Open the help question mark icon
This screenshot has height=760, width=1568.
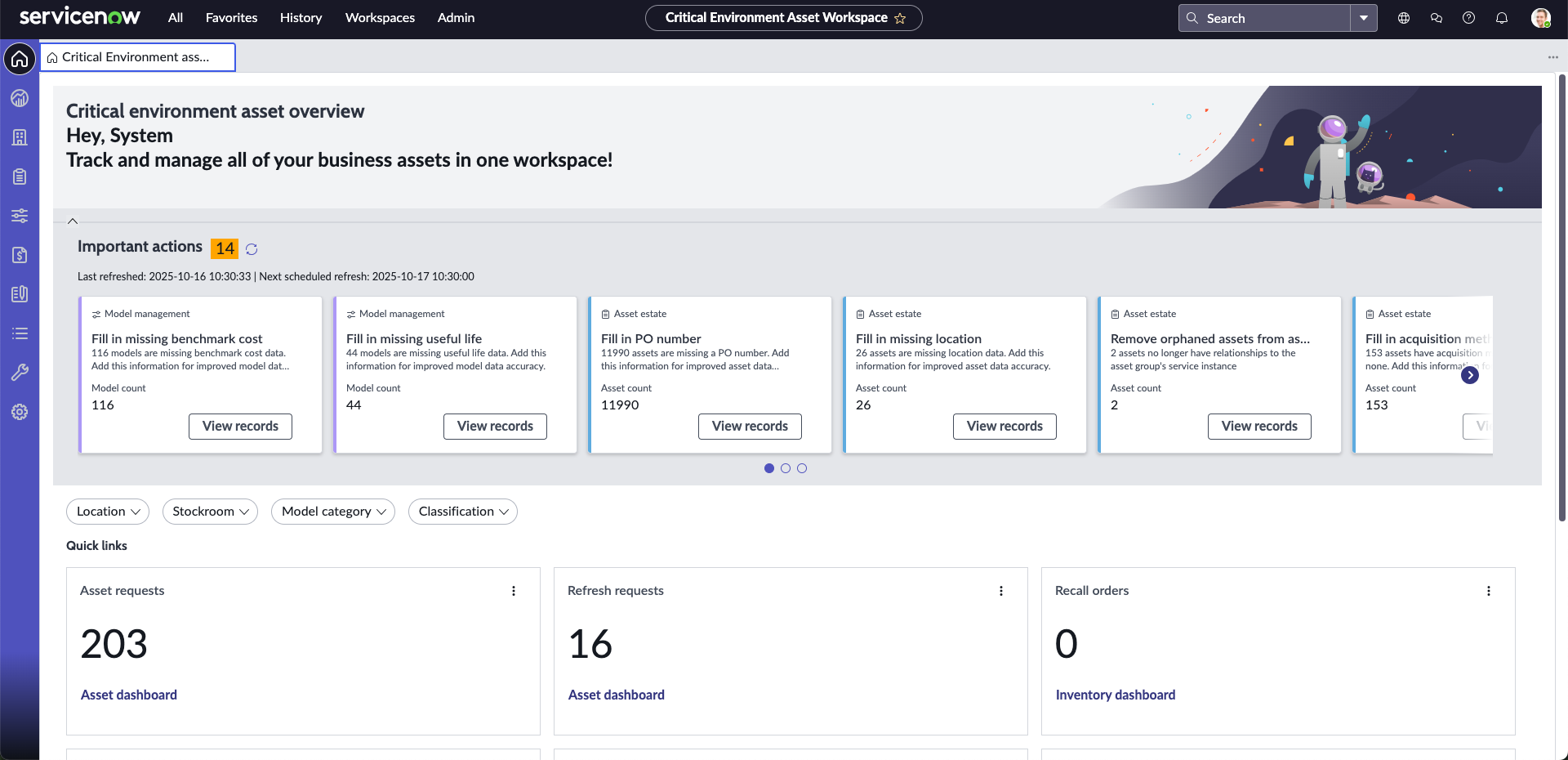(x=1469, y=18)
